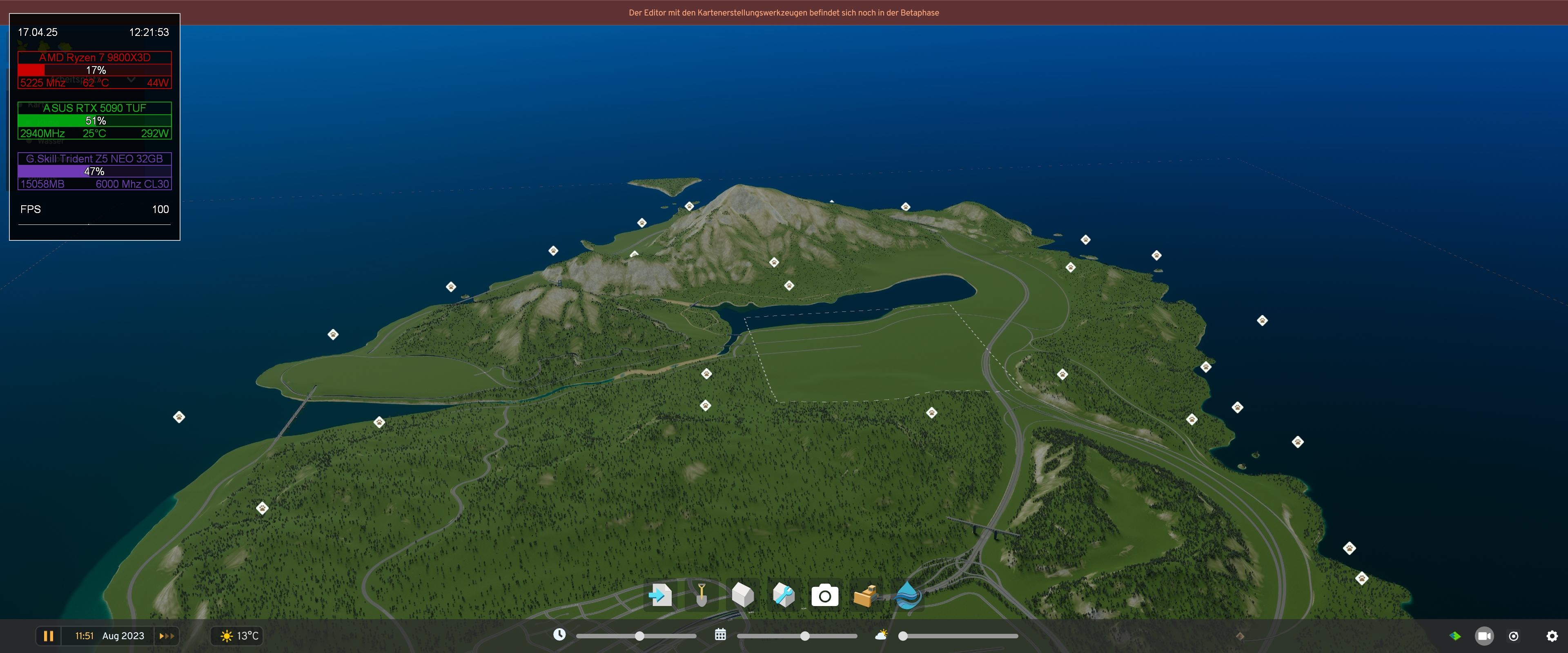Click the clock icon beside time slider
The image size is (1568, 653).
point(559,635)
